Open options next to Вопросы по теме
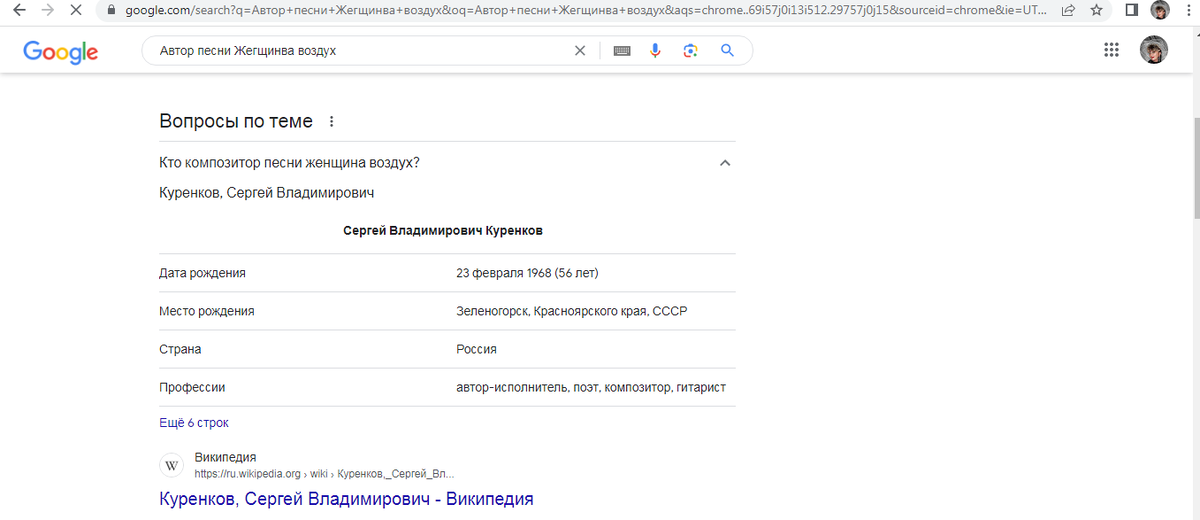1200x520 pixels. (332, 122)
